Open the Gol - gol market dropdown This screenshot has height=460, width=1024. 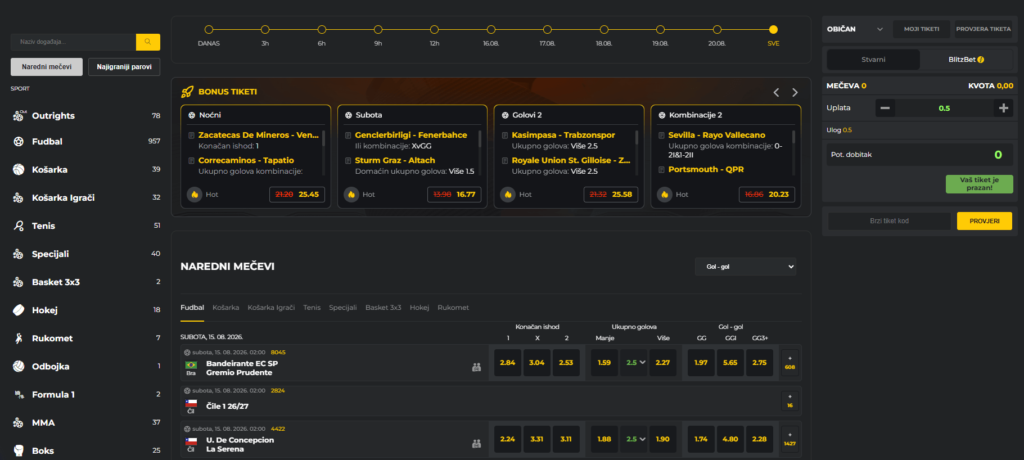click(x=746, y=267)
